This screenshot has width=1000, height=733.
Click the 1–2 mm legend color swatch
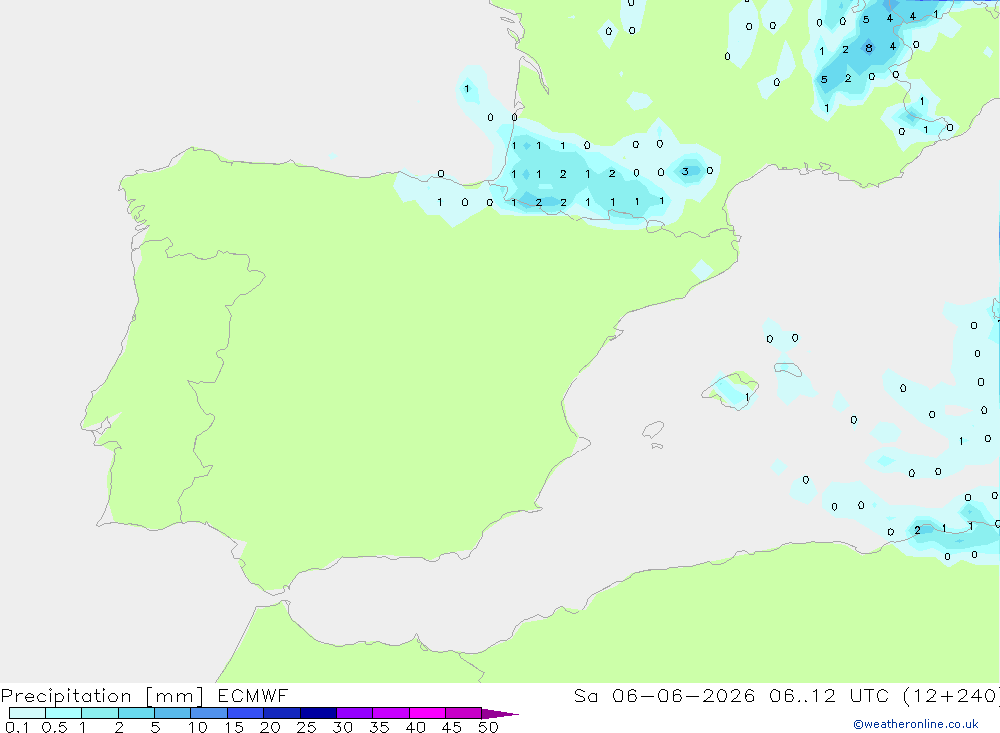click(100, 713)
